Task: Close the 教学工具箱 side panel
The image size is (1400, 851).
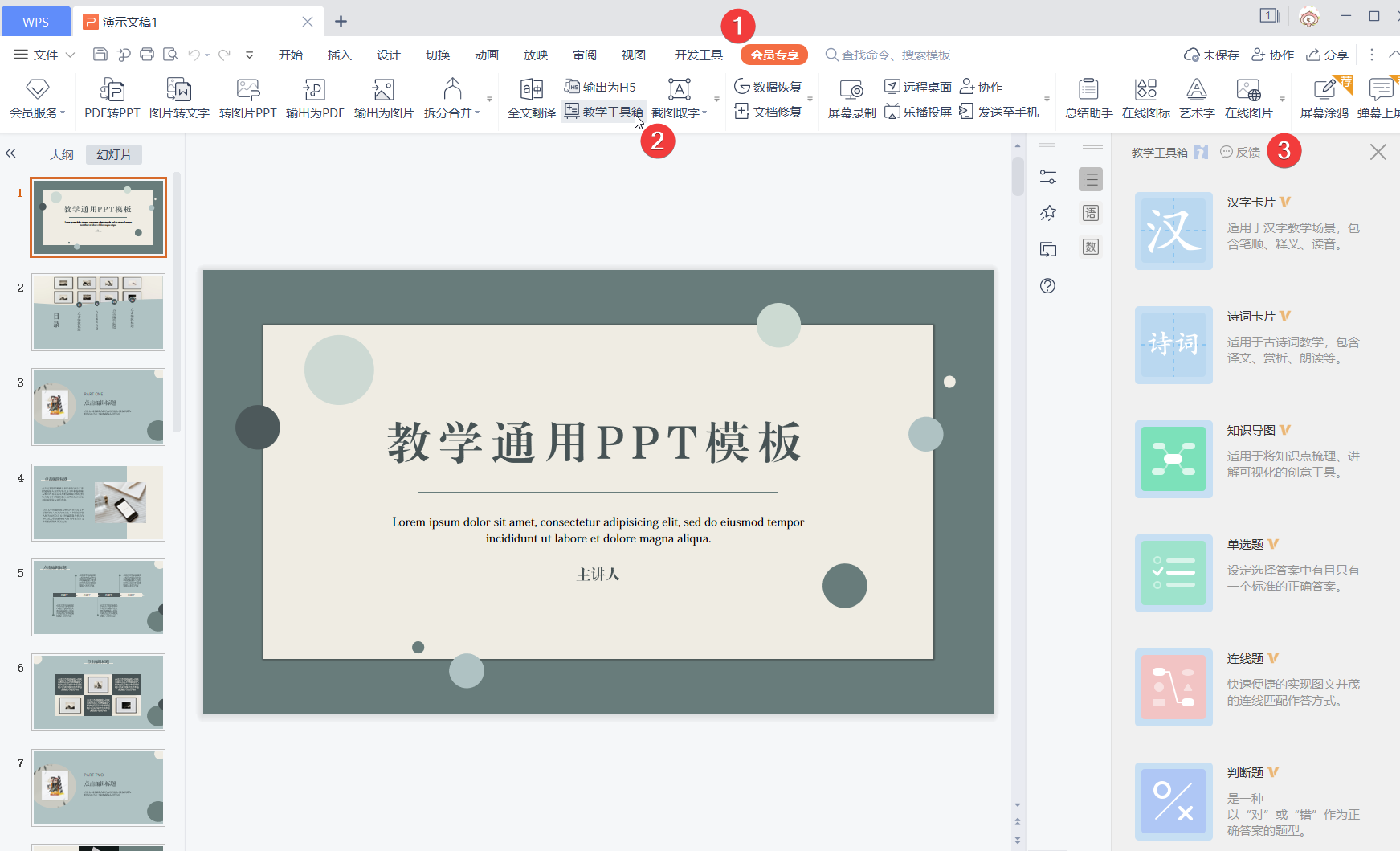Action: (1378, 152)
